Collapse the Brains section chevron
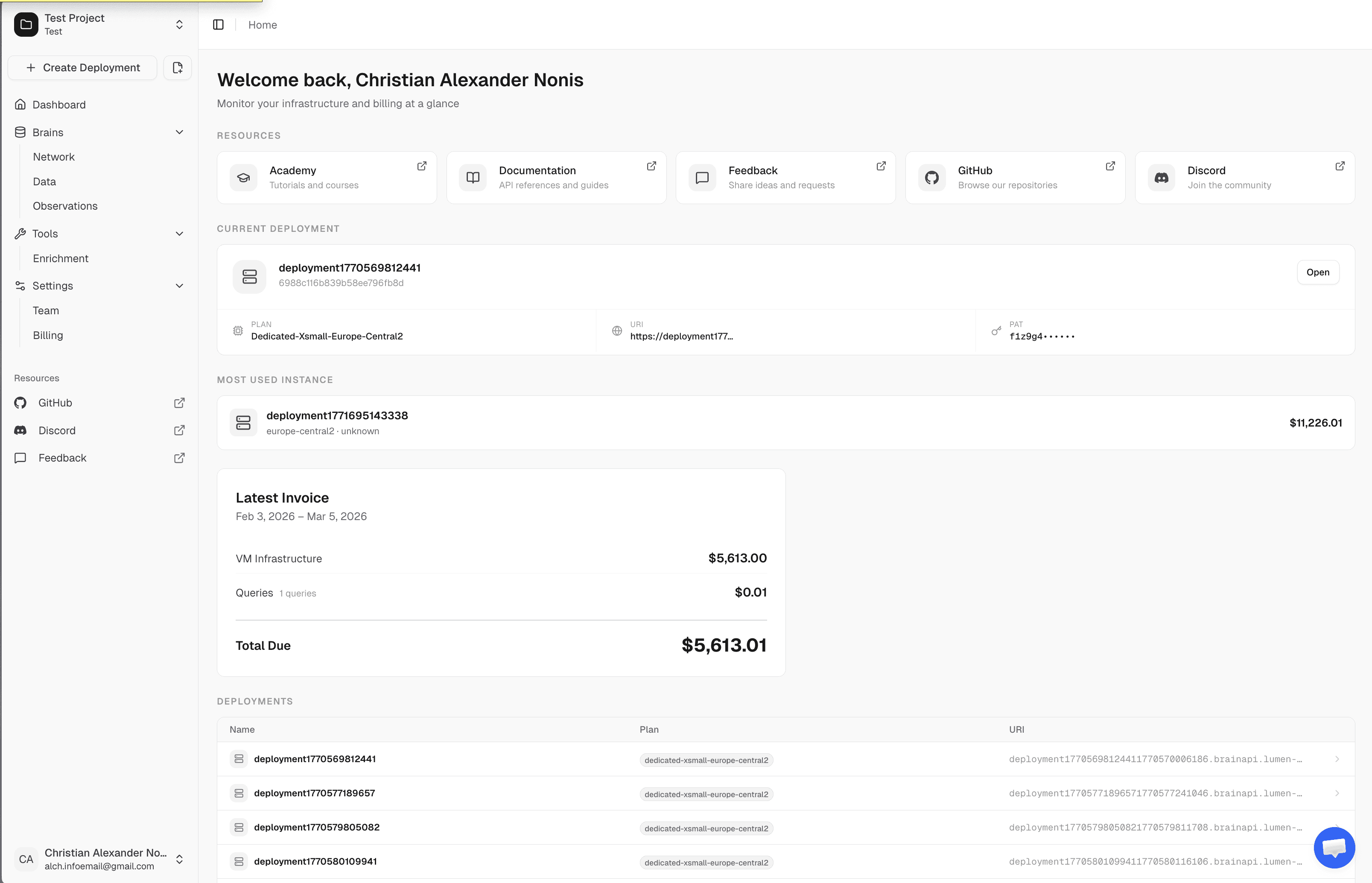1372x883 pixels. click(179, 132)
